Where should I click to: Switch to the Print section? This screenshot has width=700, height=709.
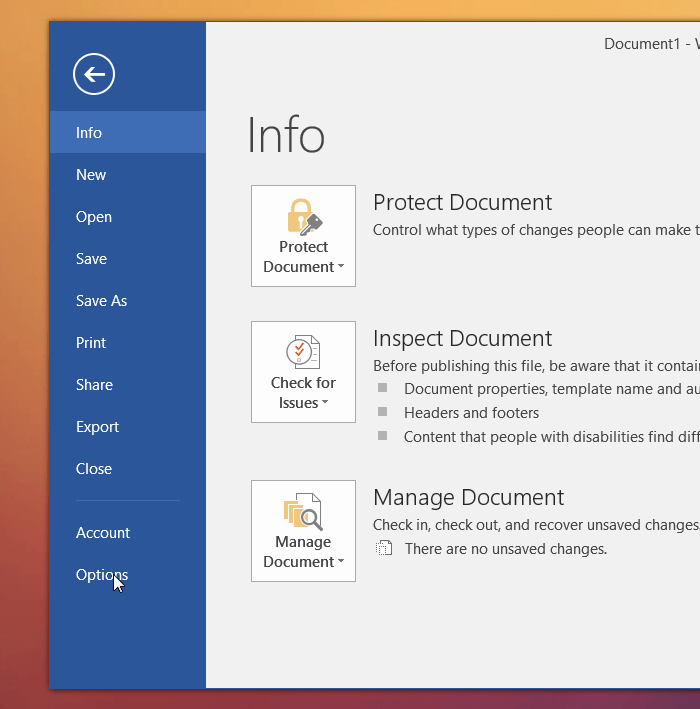pyautogui.click(x=91, y=342)
